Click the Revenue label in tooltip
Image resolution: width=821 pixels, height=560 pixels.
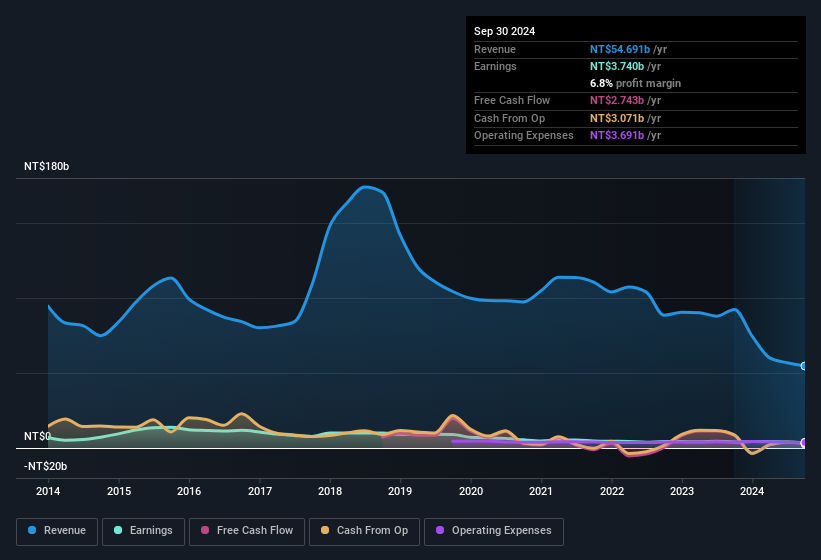pos(495,49)
